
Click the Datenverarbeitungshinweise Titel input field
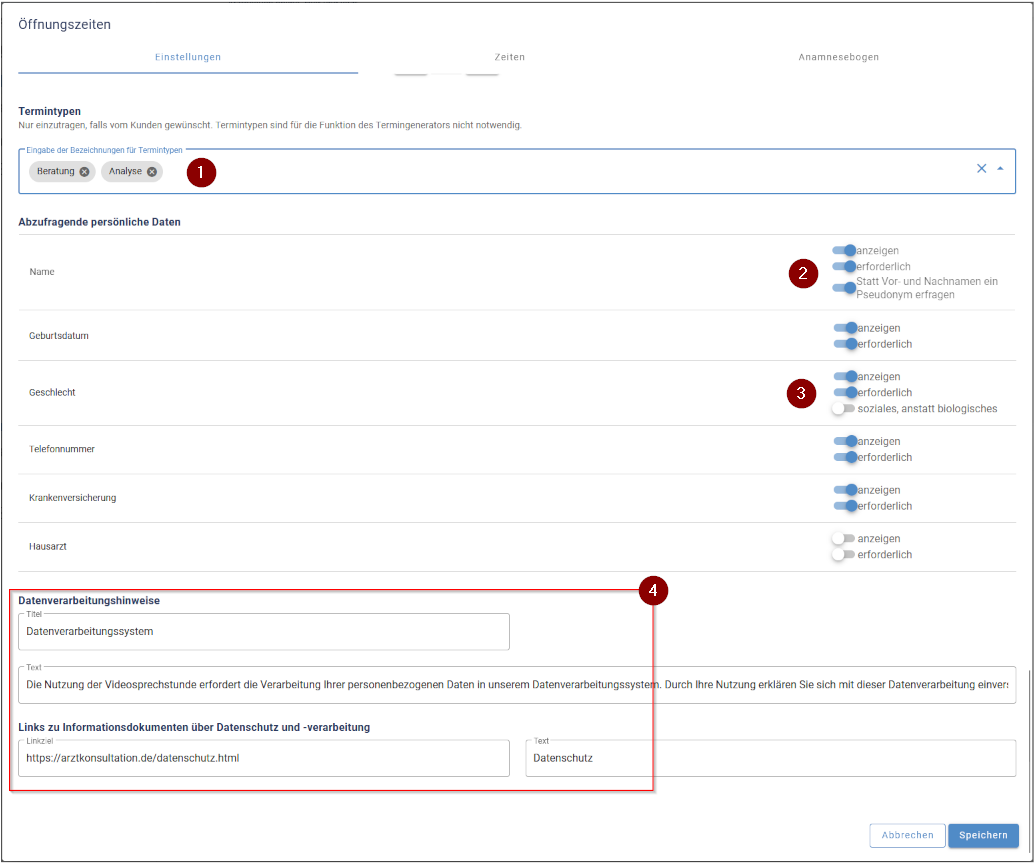(264, 632)
